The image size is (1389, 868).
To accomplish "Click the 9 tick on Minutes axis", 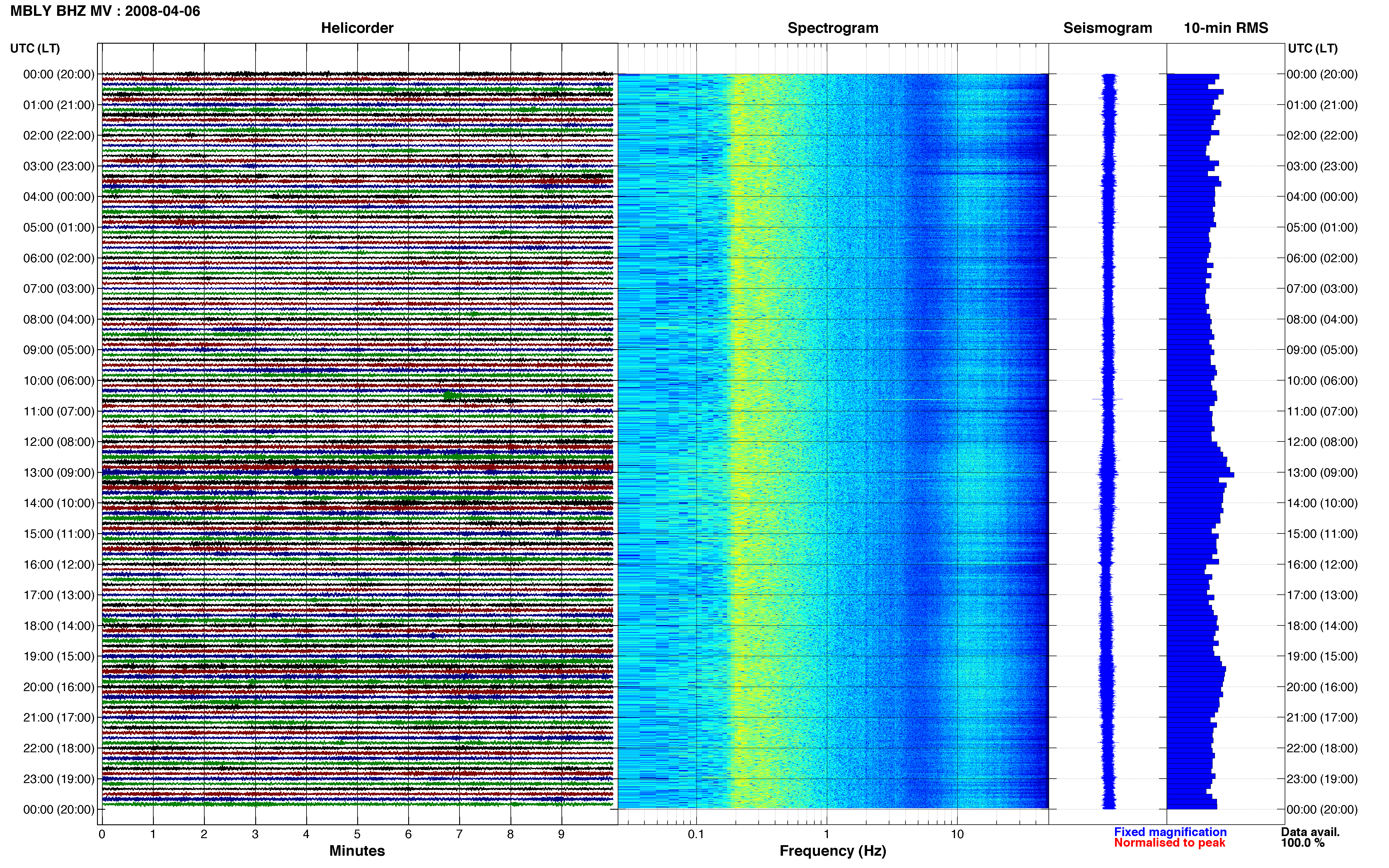I will 561,834.
